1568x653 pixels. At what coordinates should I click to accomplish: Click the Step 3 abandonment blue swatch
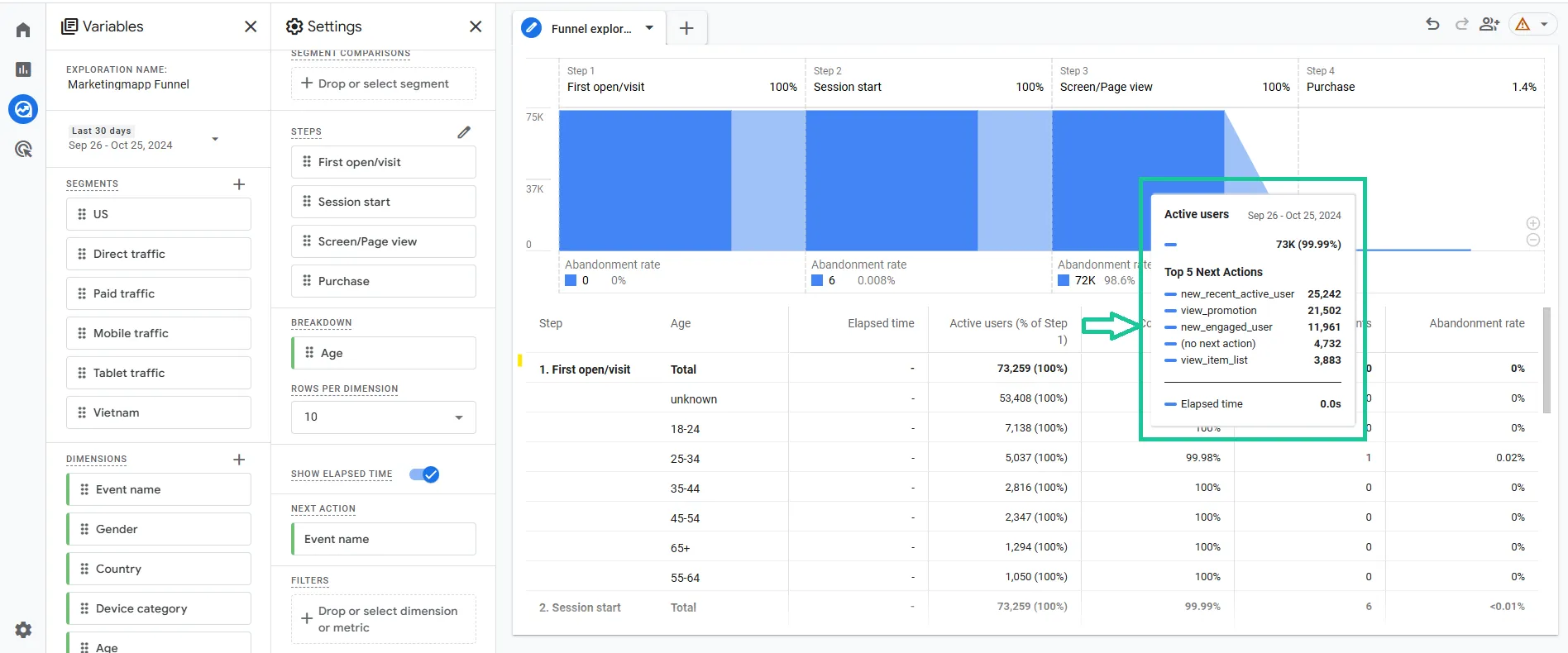click(x=1064, y=281)
